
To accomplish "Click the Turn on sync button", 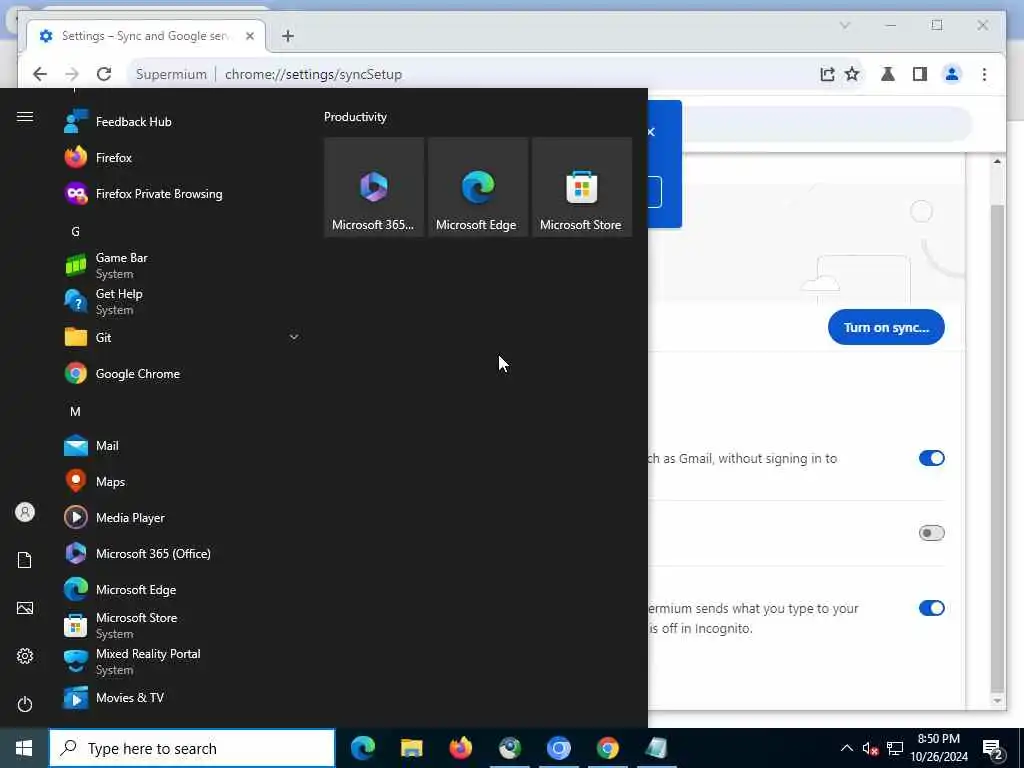I will tap(886, 327).
